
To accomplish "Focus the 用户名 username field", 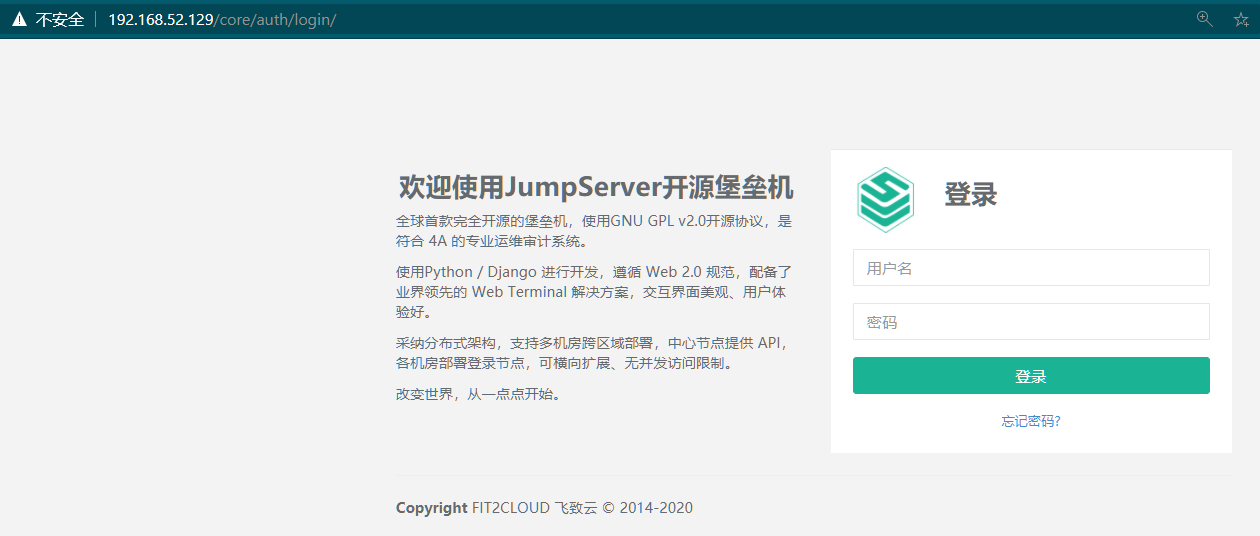I will [1031, 268].
